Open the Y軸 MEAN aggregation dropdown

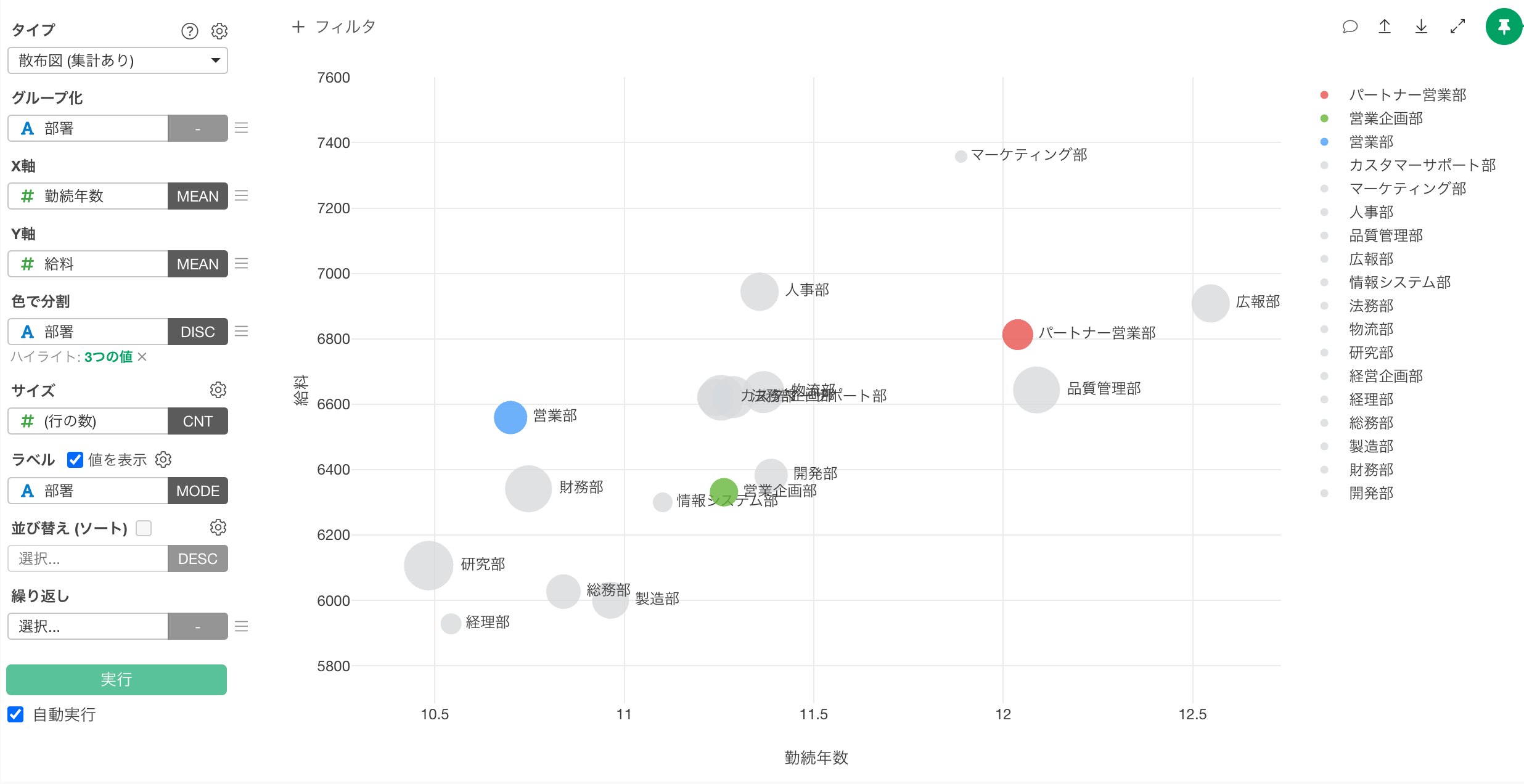pyautogui.click(x=197, y=264)
